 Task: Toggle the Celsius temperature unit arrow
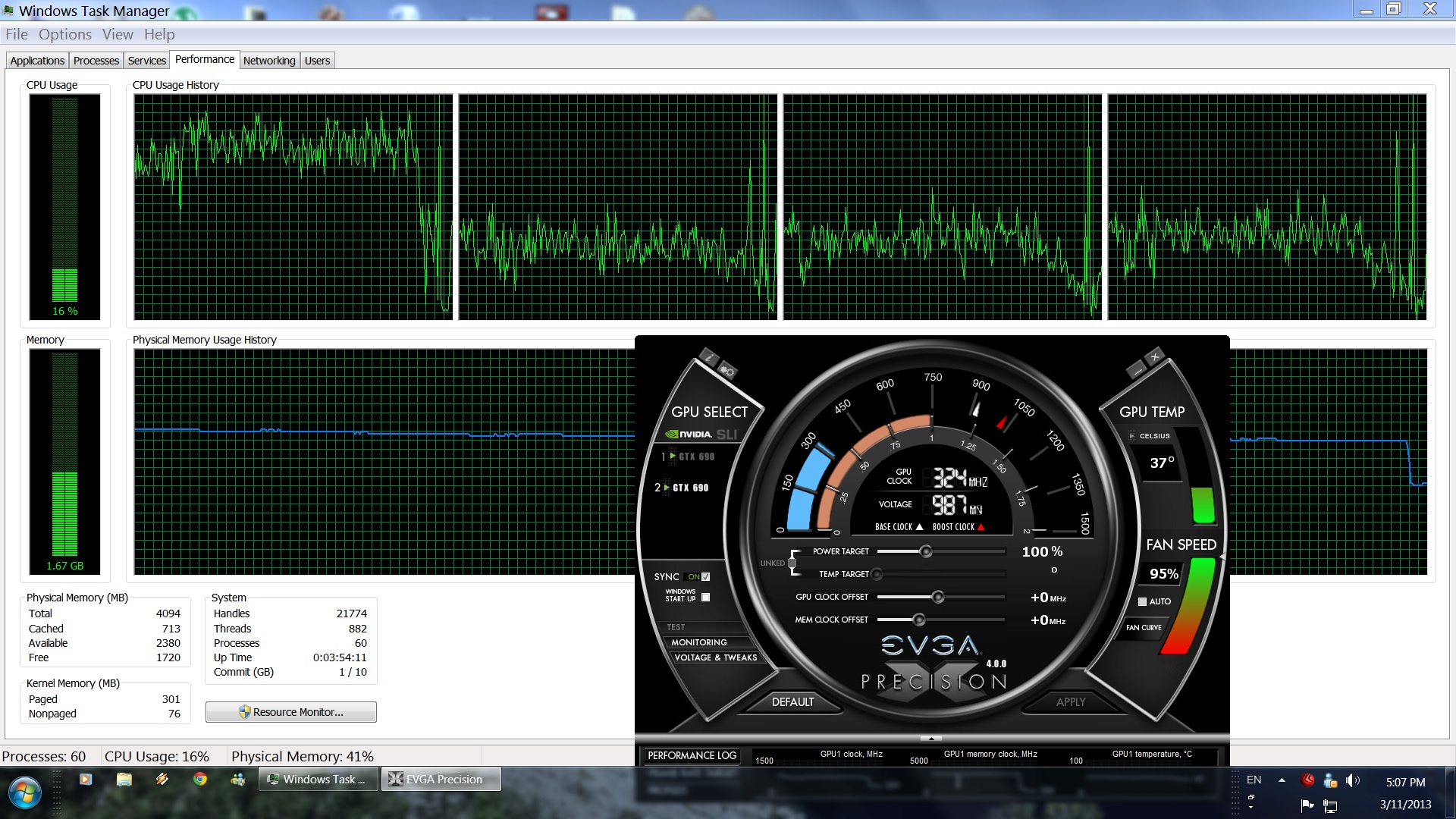(1131, 436)
